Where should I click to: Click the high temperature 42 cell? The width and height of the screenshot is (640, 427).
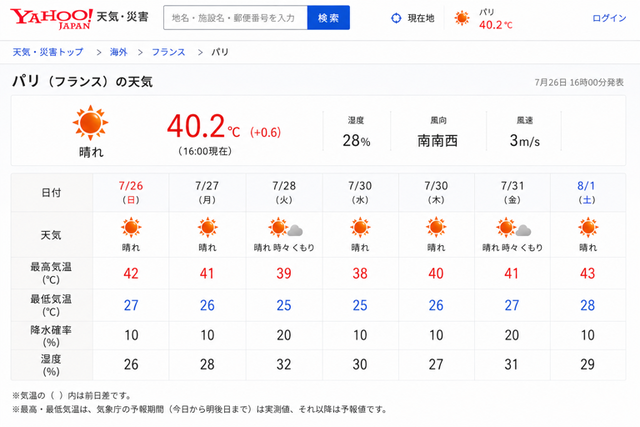(131, 274)
